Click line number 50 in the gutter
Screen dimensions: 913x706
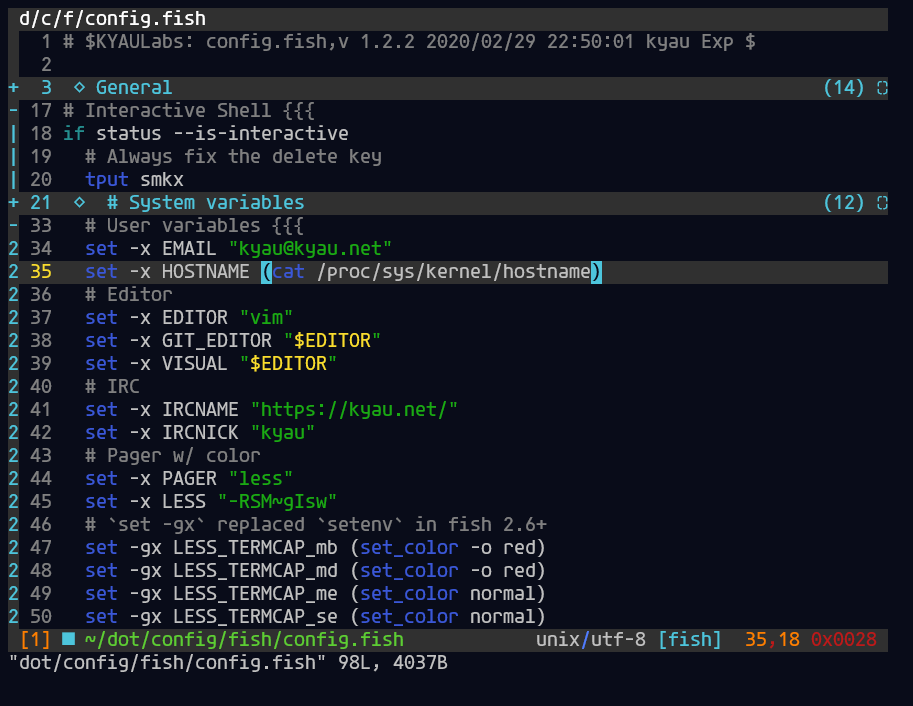[41, 616]
